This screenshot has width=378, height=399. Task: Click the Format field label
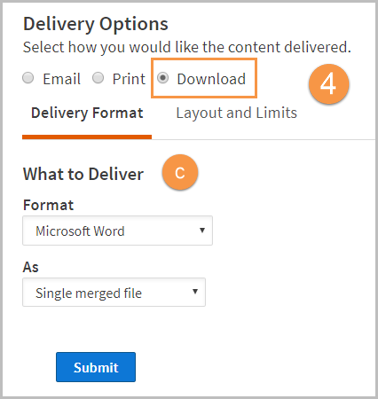(x=48, y=205)
